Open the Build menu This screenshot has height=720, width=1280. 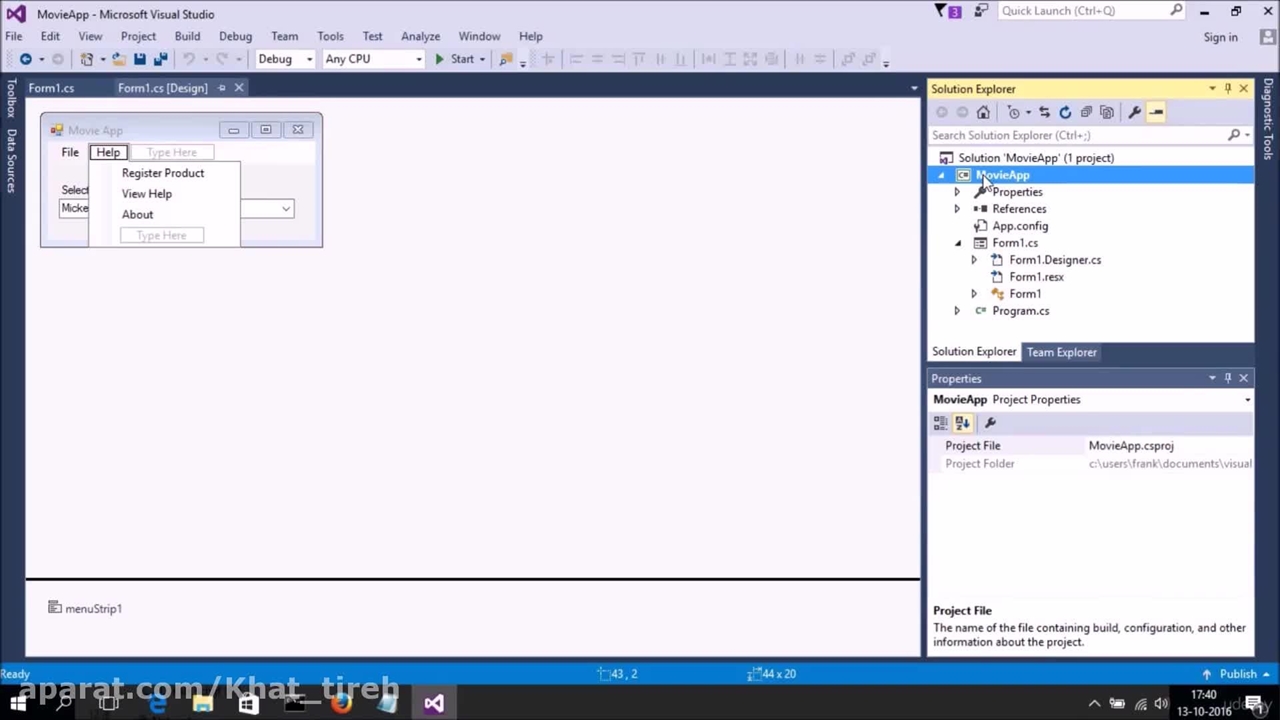point(187,36)
